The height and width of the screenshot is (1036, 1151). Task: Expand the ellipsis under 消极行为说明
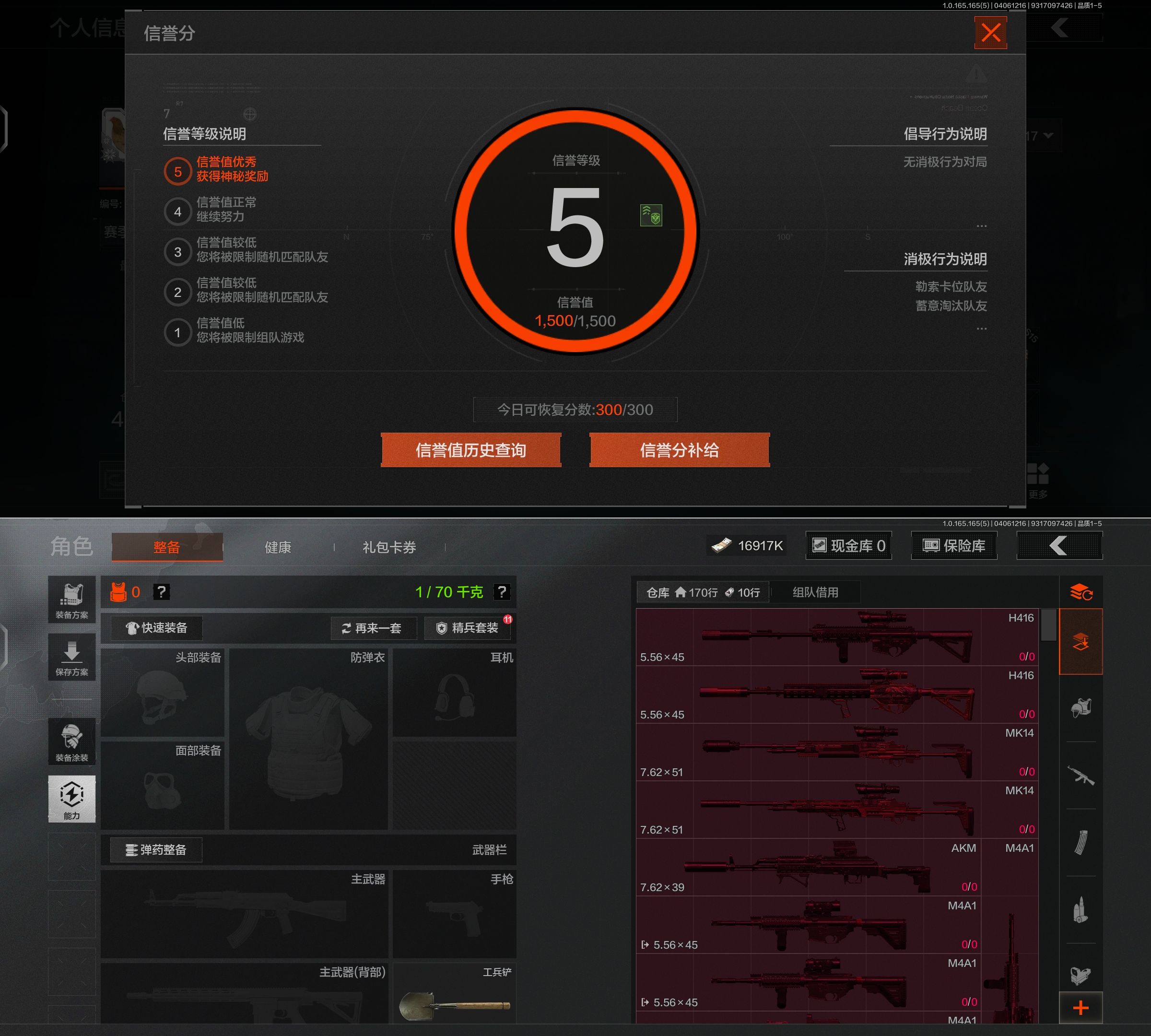[981, 329]
